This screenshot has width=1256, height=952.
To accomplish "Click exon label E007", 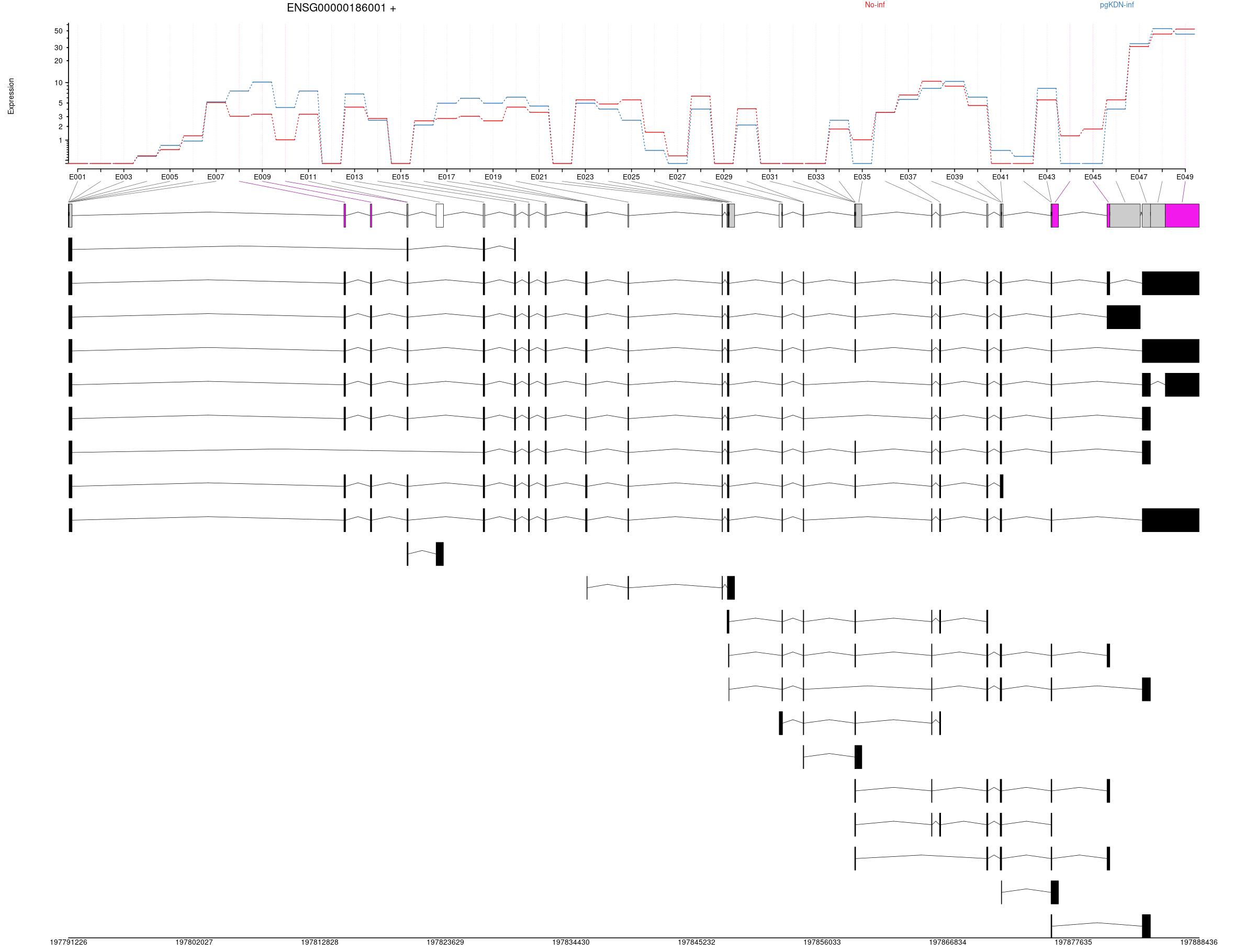I will click(x=216, y=177).
